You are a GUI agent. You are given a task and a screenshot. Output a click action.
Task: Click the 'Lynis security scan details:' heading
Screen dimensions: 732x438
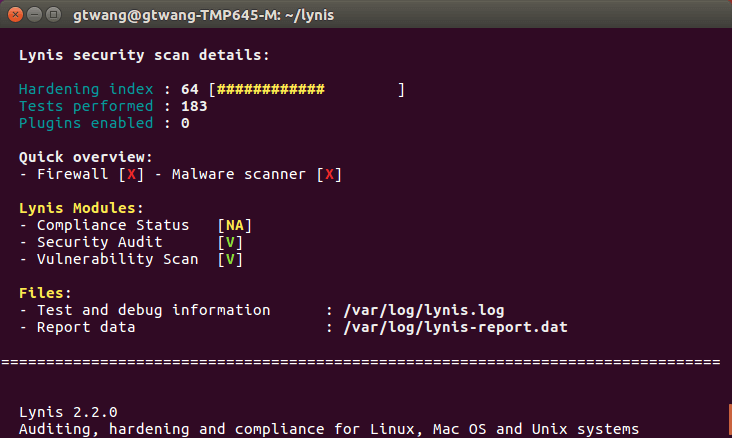[144, 55]
